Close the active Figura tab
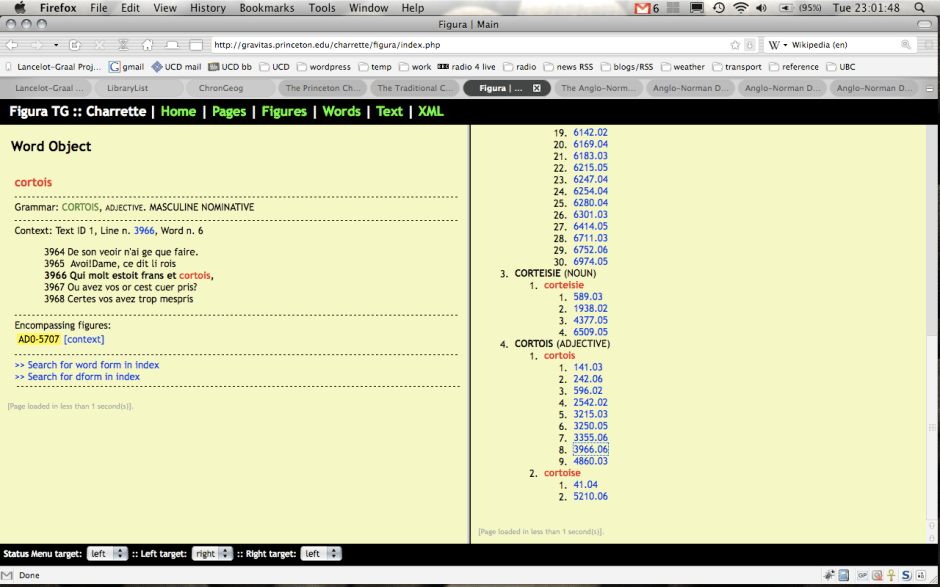This screenshot has width=940, height=587. coord(536,88)
